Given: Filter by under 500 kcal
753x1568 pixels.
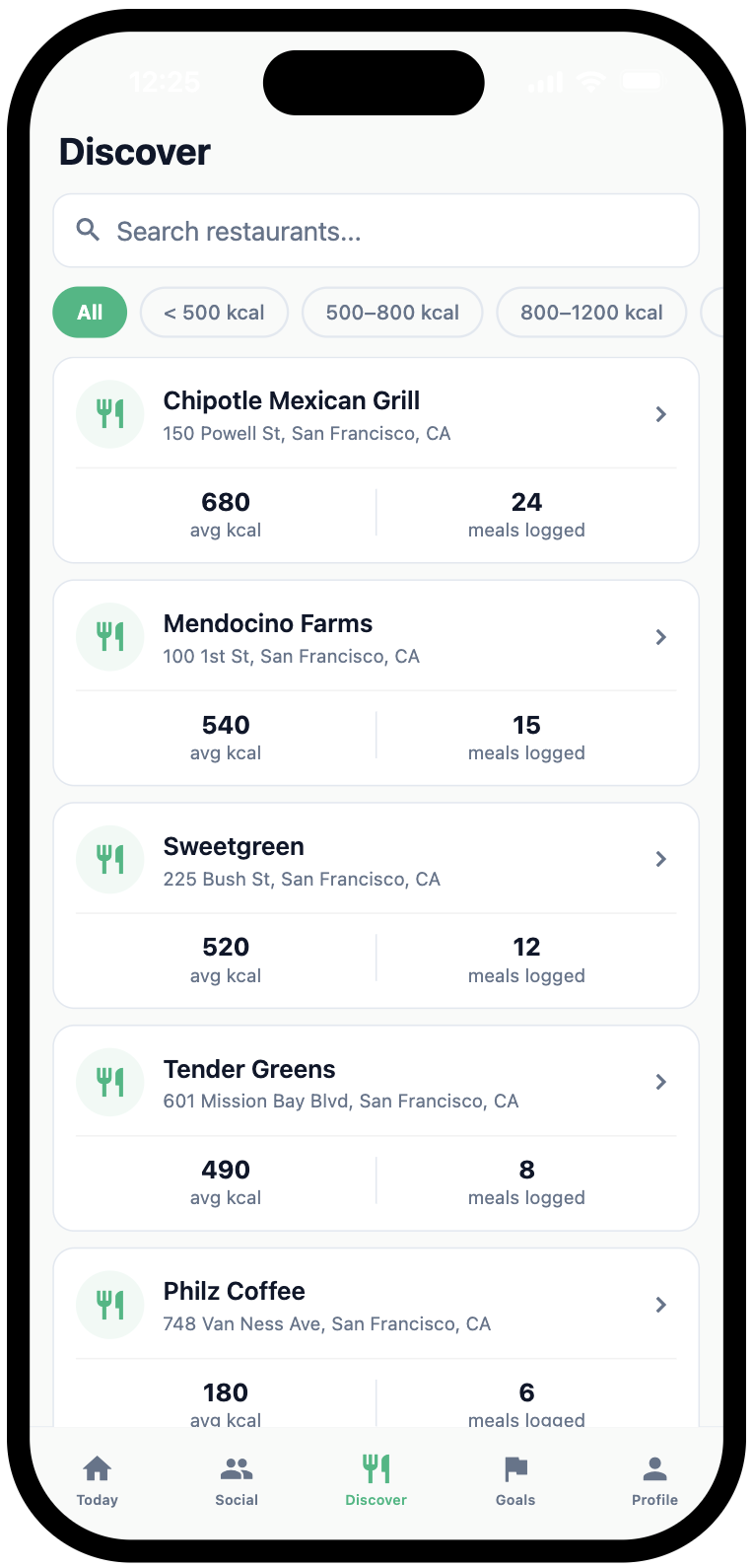Looking at the screenshot, I should [214, 313].
